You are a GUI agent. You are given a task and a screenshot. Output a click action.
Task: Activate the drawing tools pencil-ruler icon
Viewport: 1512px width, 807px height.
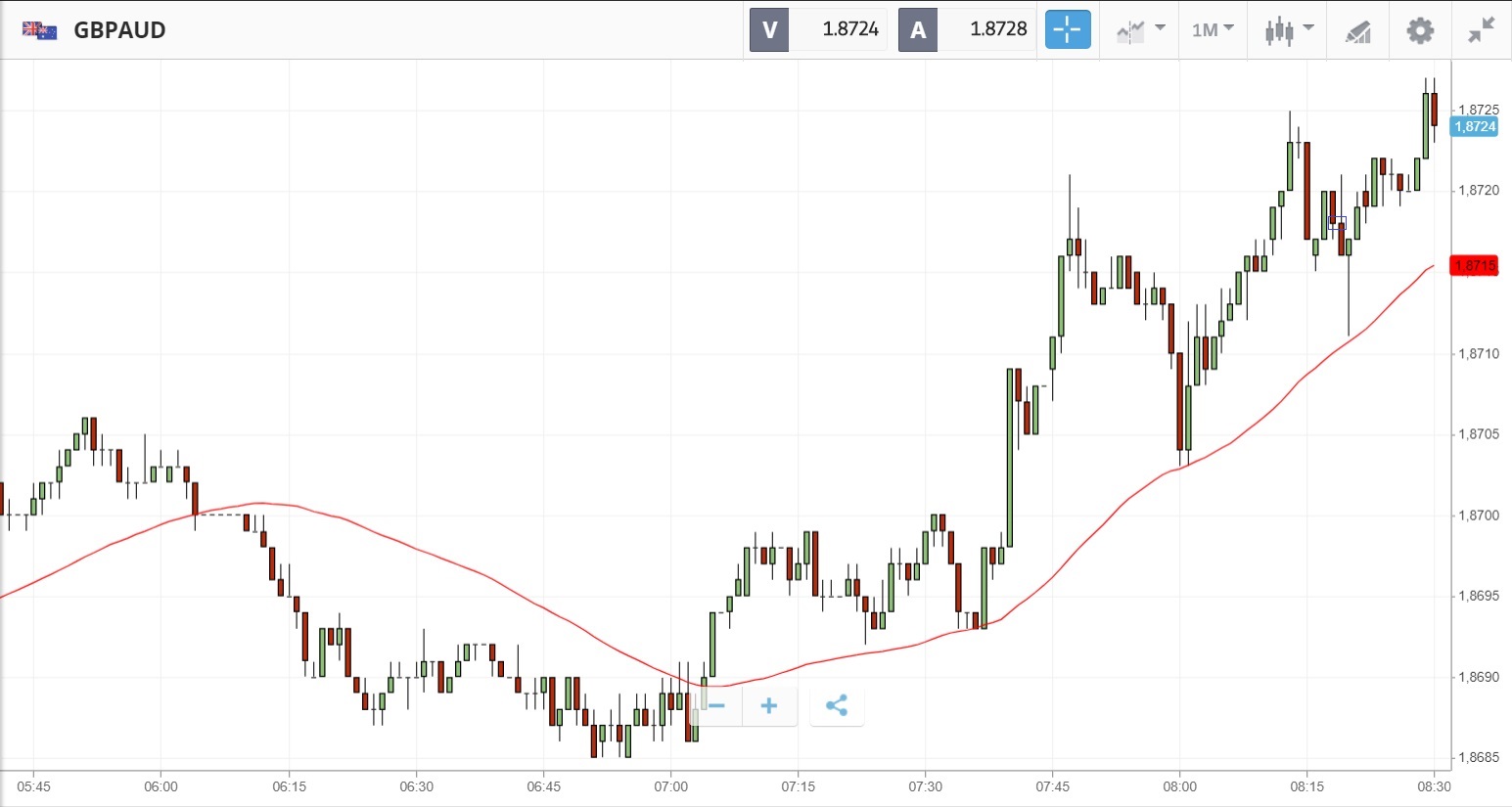(1357, 31)
